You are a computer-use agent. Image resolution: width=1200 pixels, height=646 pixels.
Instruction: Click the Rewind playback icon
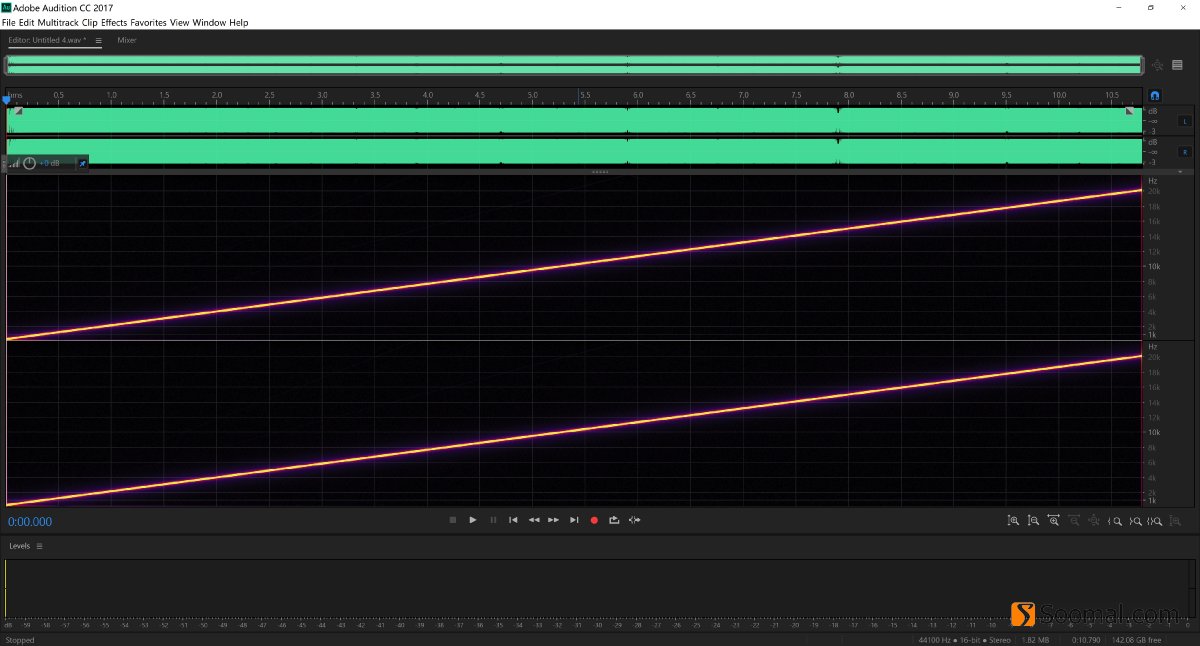[534, 520]
